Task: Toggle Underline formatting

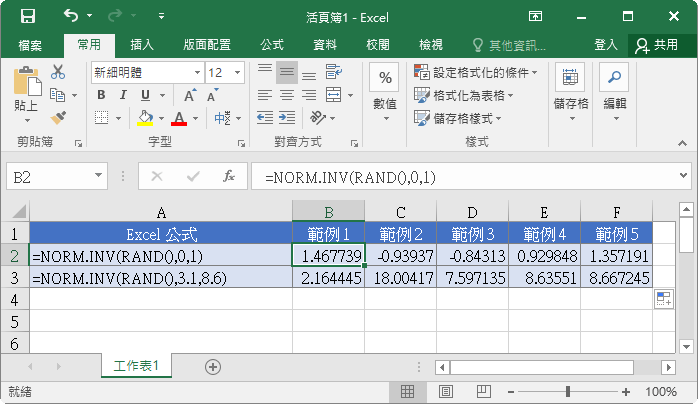Action: (x=145, y=95)
